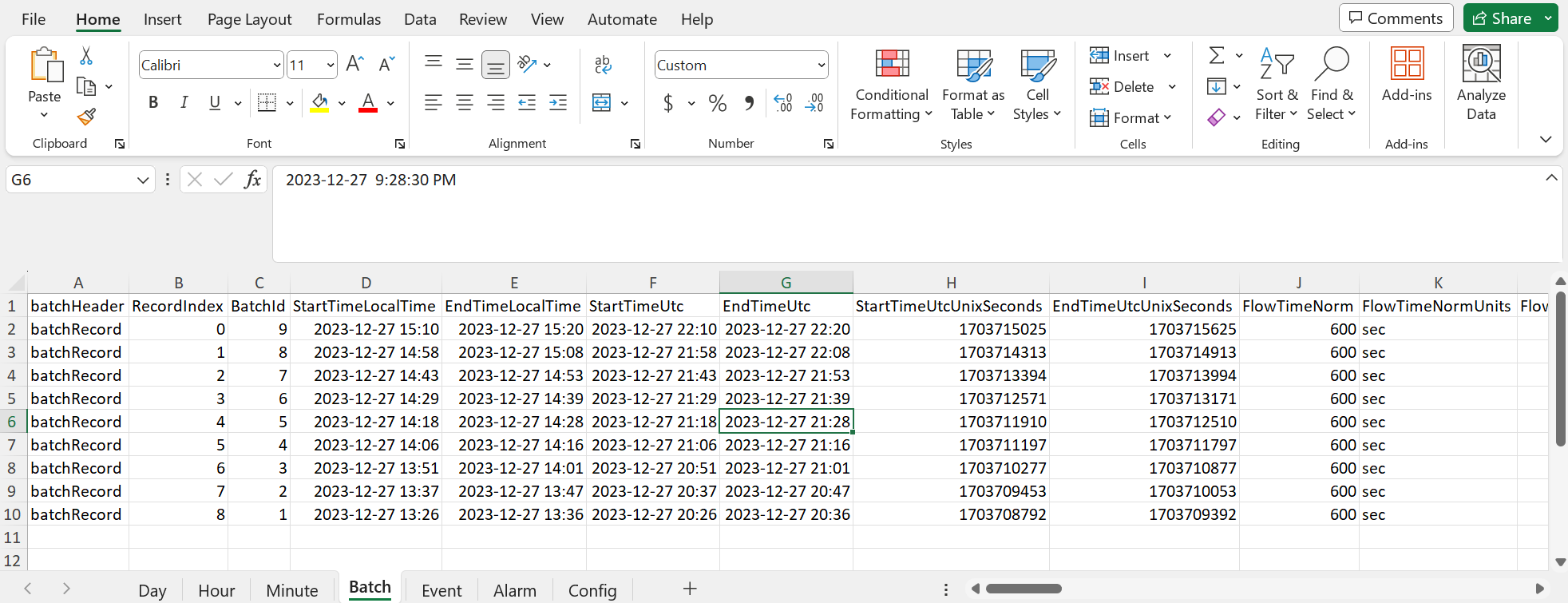Toggle center horizontal alignment
Viewport: 1568px width, 603px height.
click(x=464, y=102)
